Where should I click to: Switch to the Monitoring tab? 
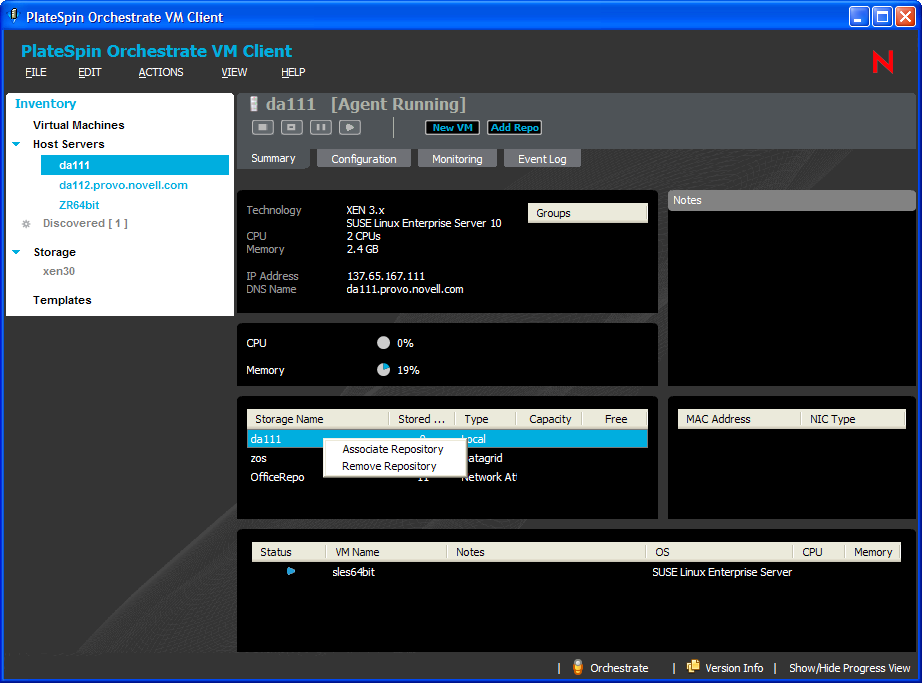tap(457, 159)
